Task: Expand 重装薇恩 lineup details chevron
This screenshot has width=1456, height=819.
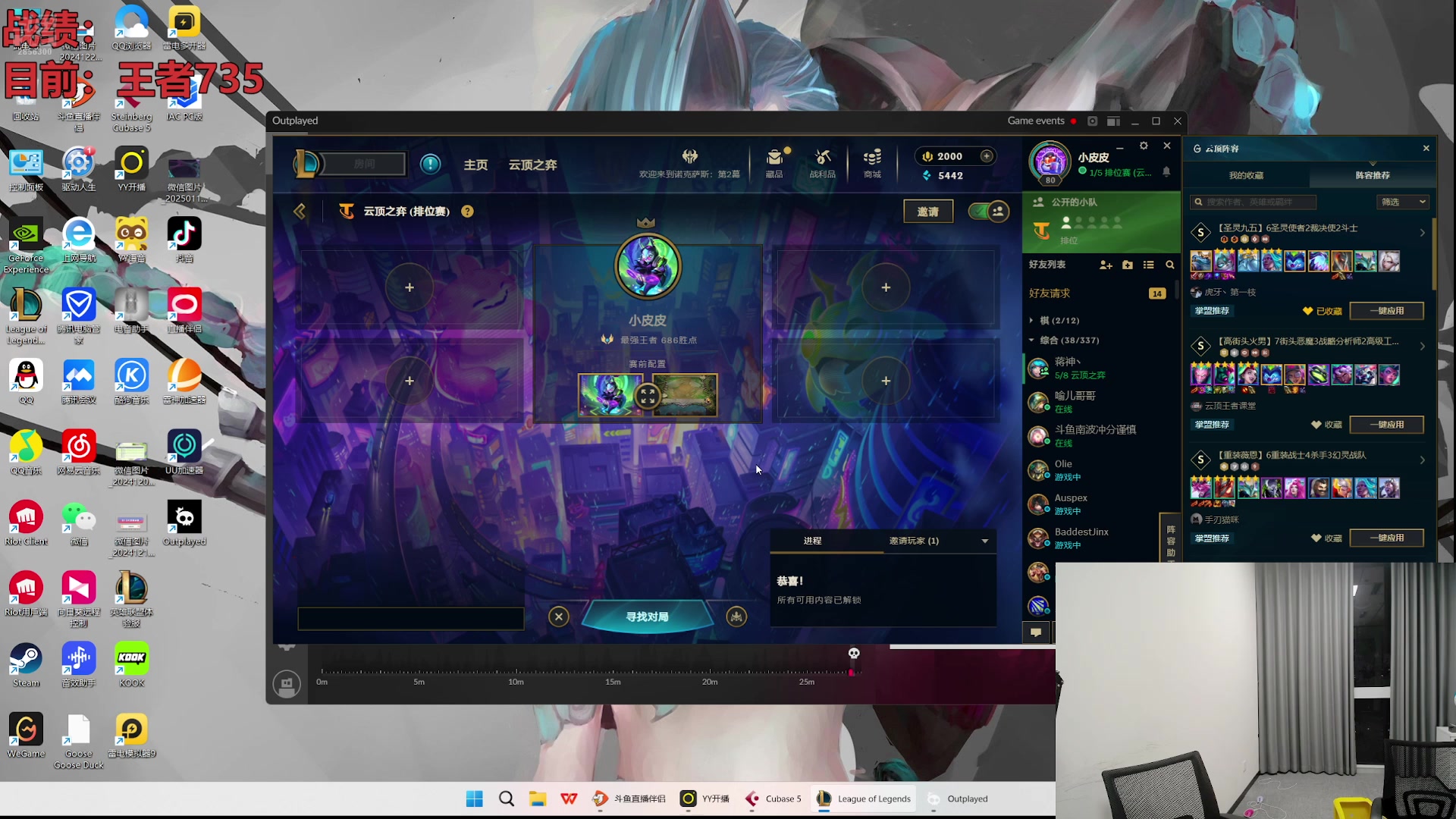Action: point(1422,460)
